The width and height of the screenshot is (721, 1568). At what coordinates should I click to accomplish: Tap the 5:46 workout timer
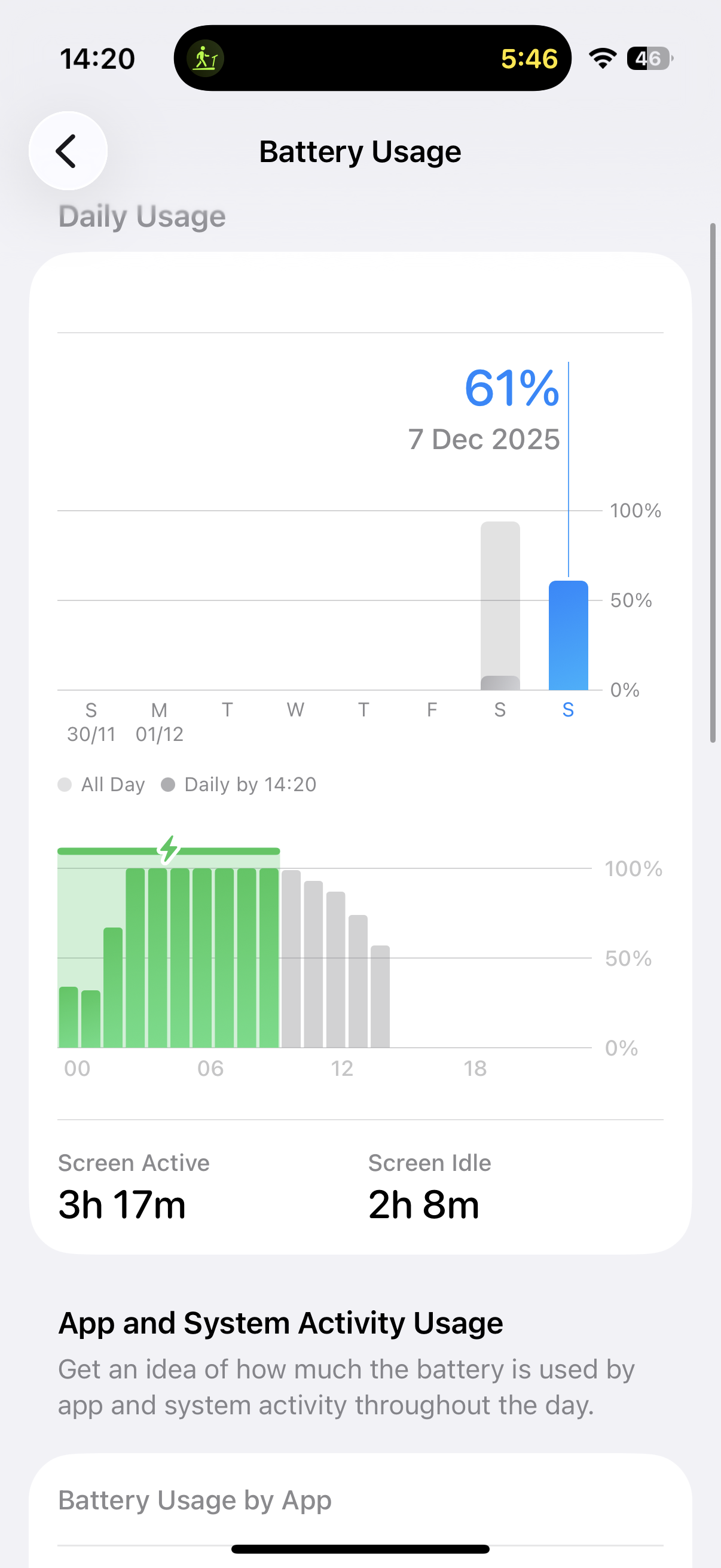[x=528, y=59]
